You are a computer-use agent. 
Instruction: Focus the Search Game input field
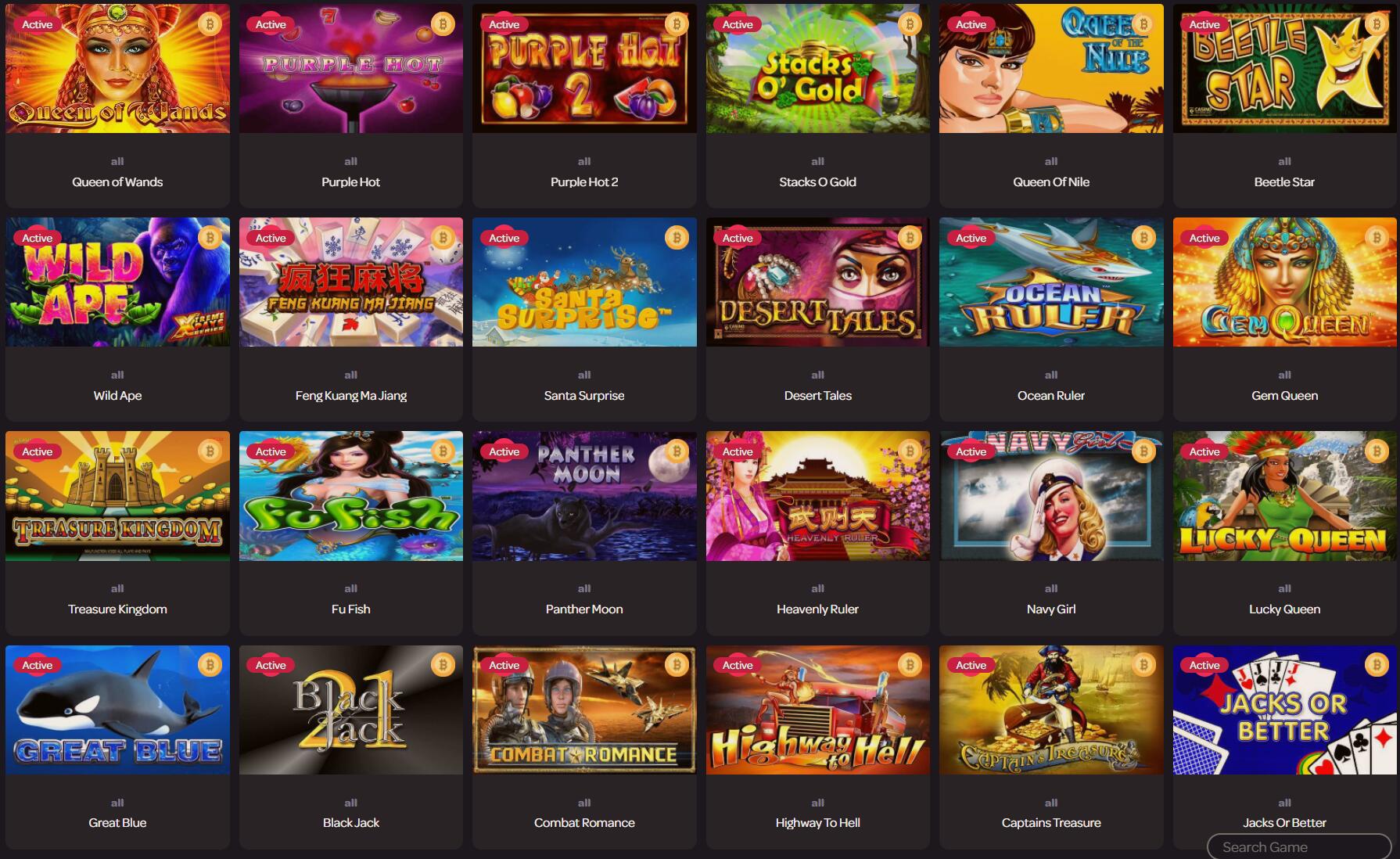[1299, 847]
